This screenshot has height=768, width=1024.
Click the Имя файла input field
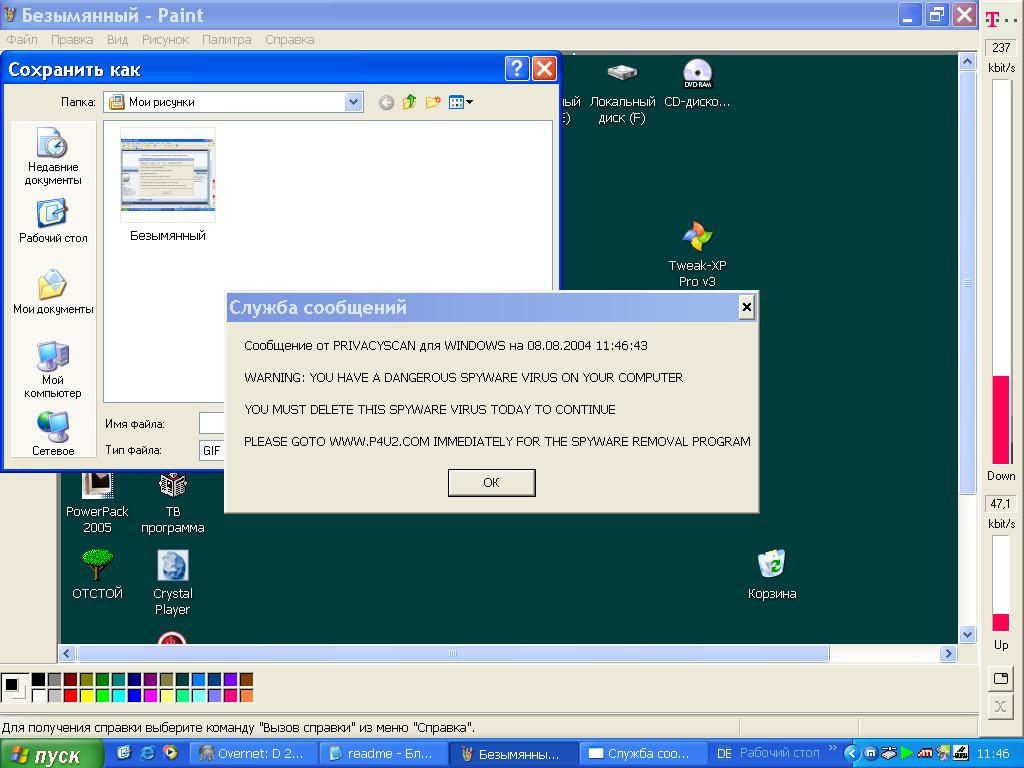(212, 423)
